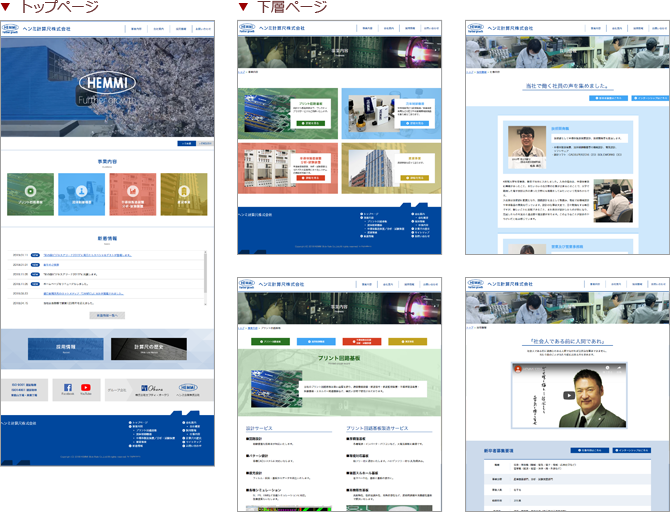
Task: Click header logo on four-tile business page
Action: tap(247, 28)
